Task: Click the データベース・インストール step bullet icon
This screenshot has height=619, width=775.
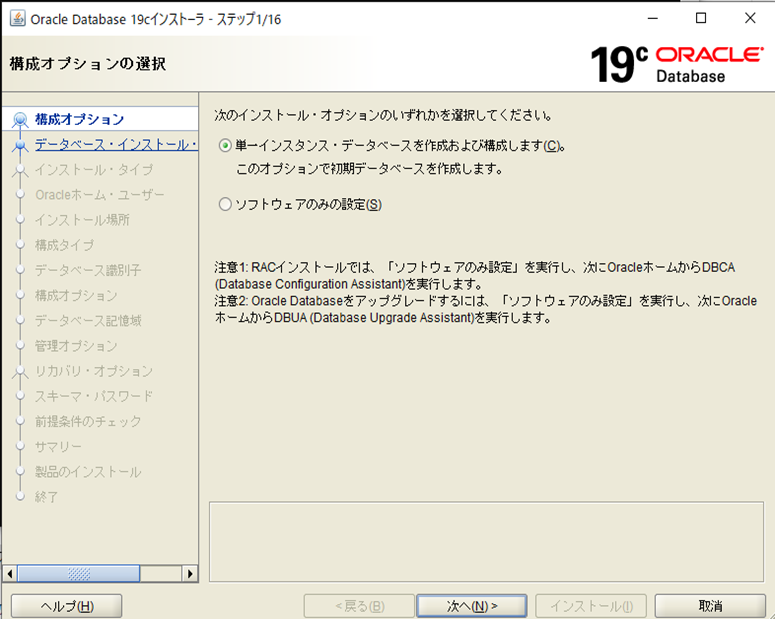Action: (19, 145)
